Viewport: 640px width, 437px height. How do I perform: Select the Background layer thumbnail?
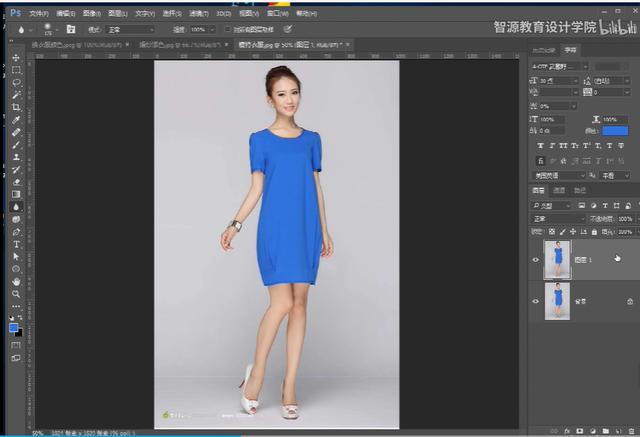pyautogui.click(x=557, y=301)
